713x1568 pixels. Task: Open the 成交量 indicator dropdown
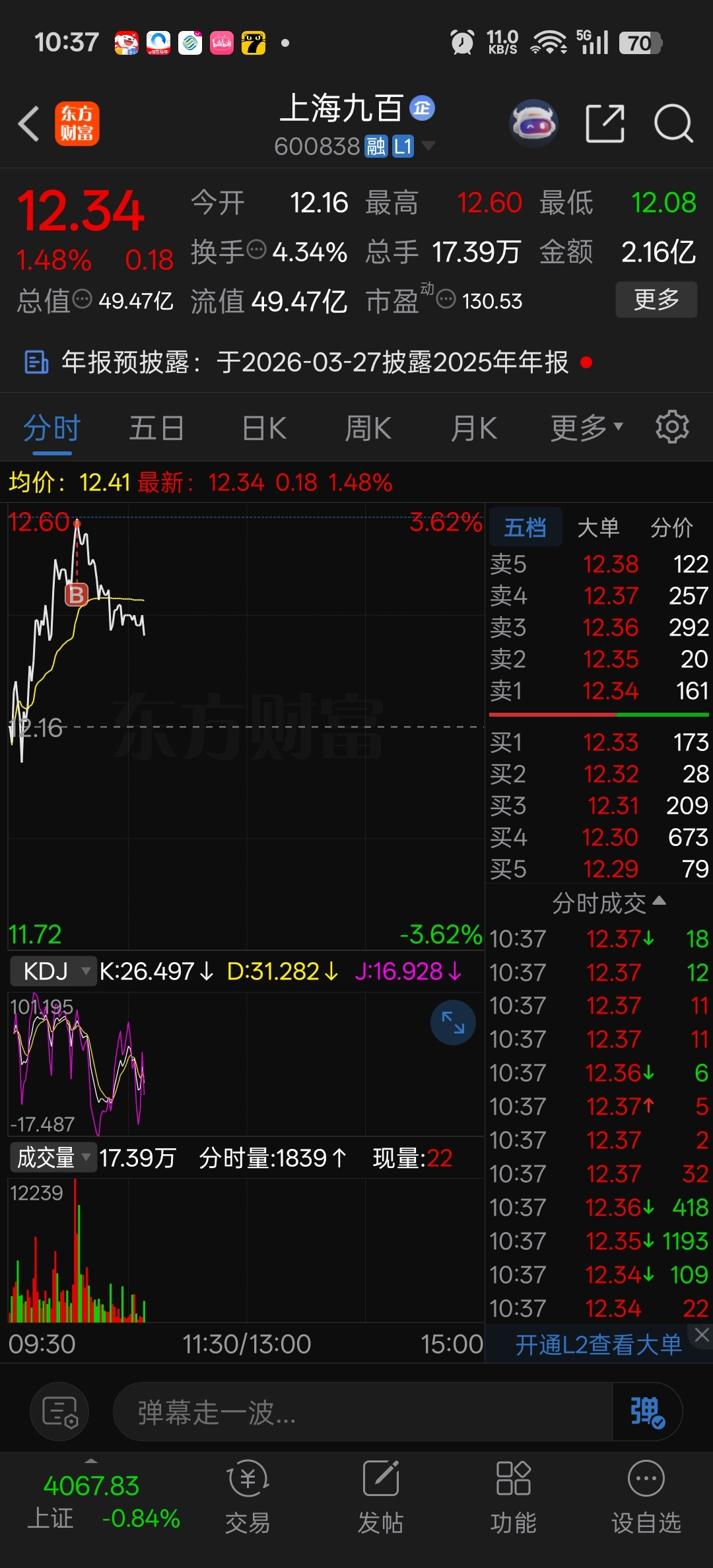tap(53, 1158)
